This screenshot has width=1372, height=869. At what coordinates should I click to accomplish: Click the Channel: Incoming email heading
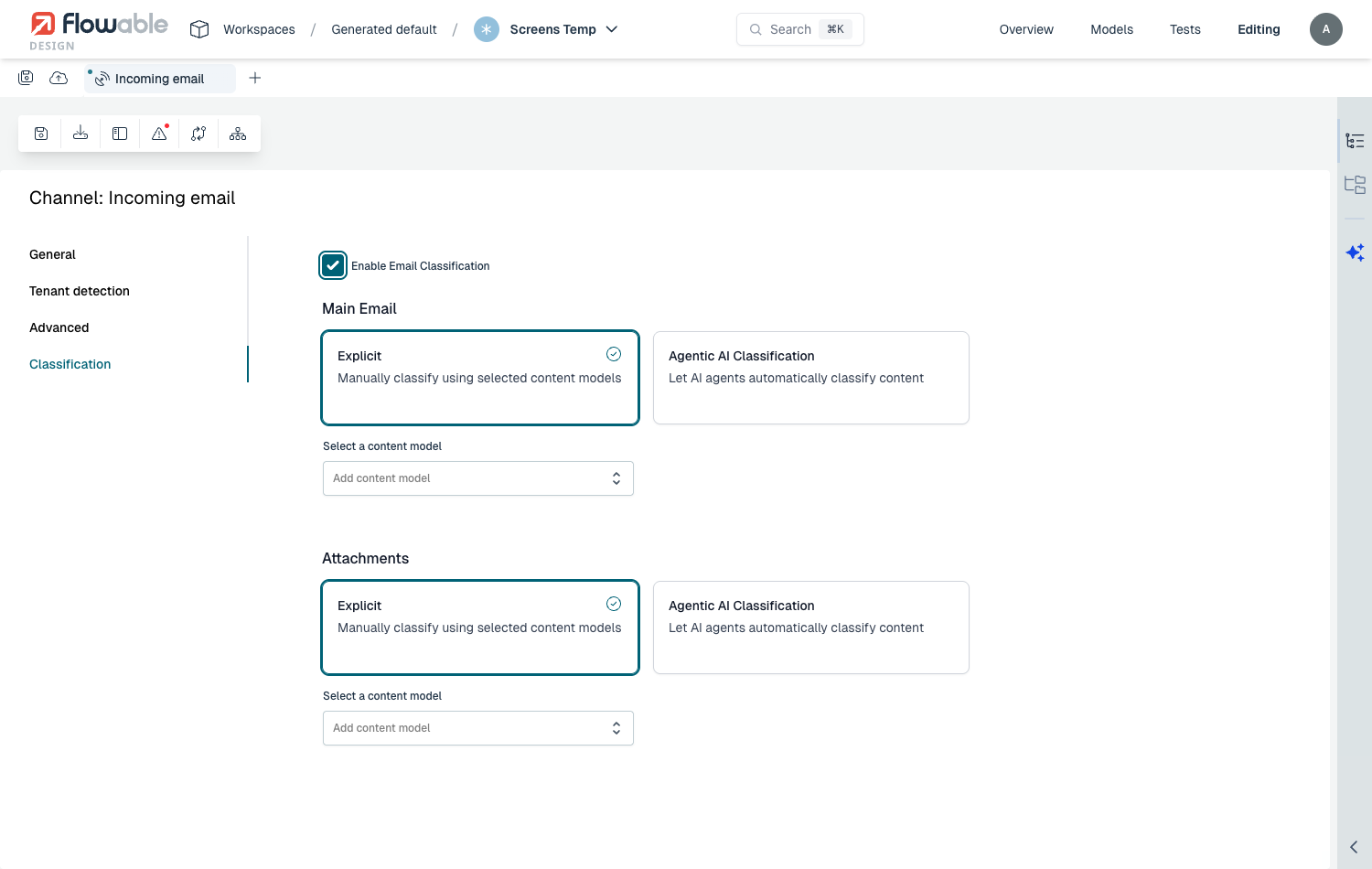click(x=133, y=198)
